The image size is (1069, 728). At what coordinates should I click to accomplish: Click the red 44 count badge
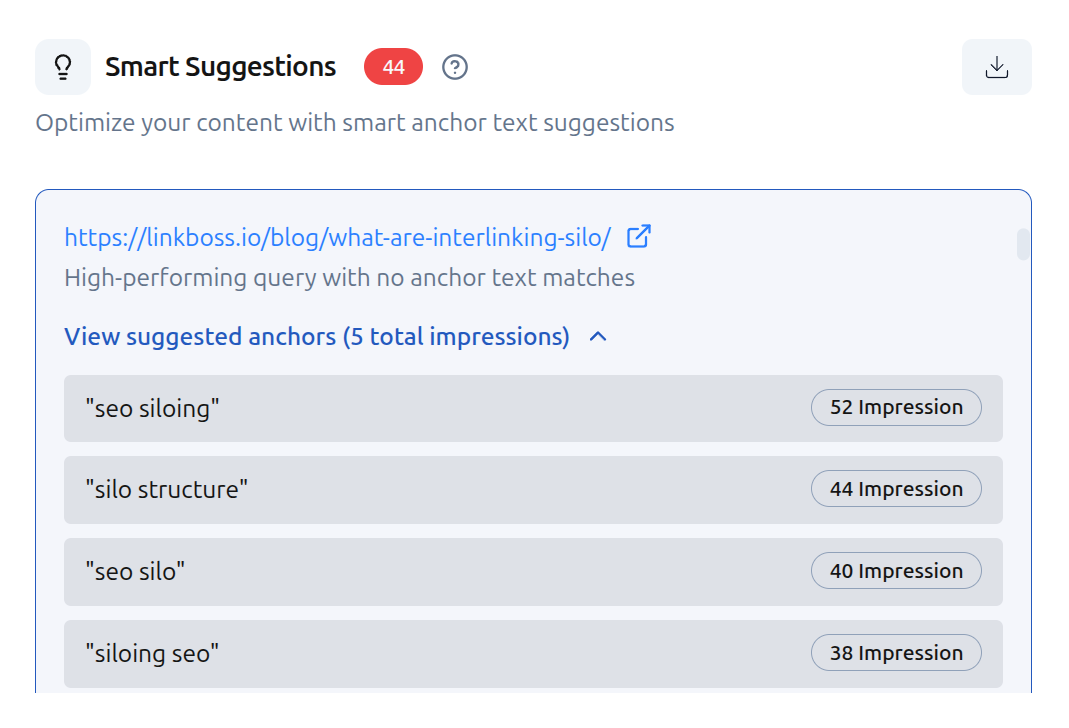[x=393, y=67]
